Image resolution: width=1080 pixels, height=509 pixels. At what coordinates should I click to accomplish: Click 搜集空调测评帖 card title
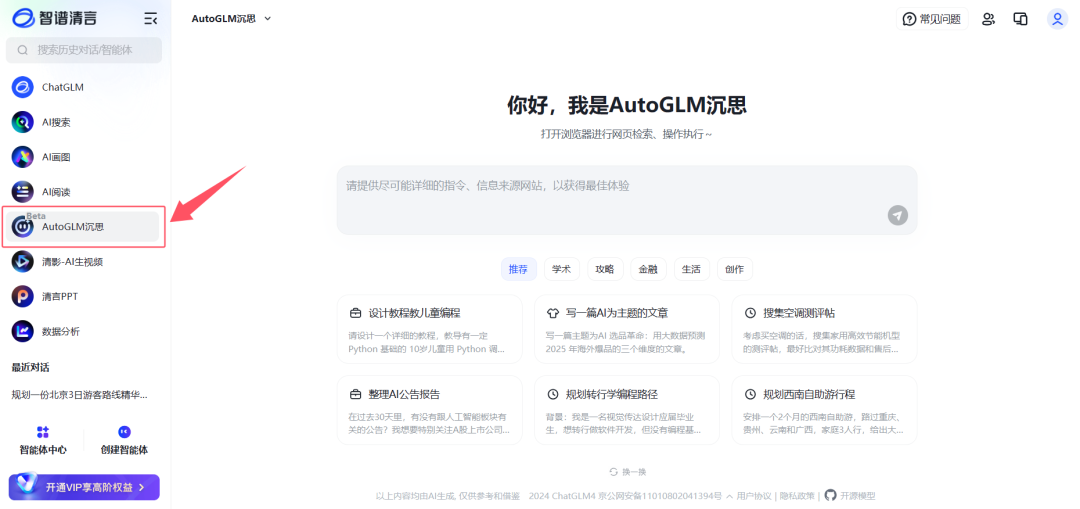click(799, 313)
